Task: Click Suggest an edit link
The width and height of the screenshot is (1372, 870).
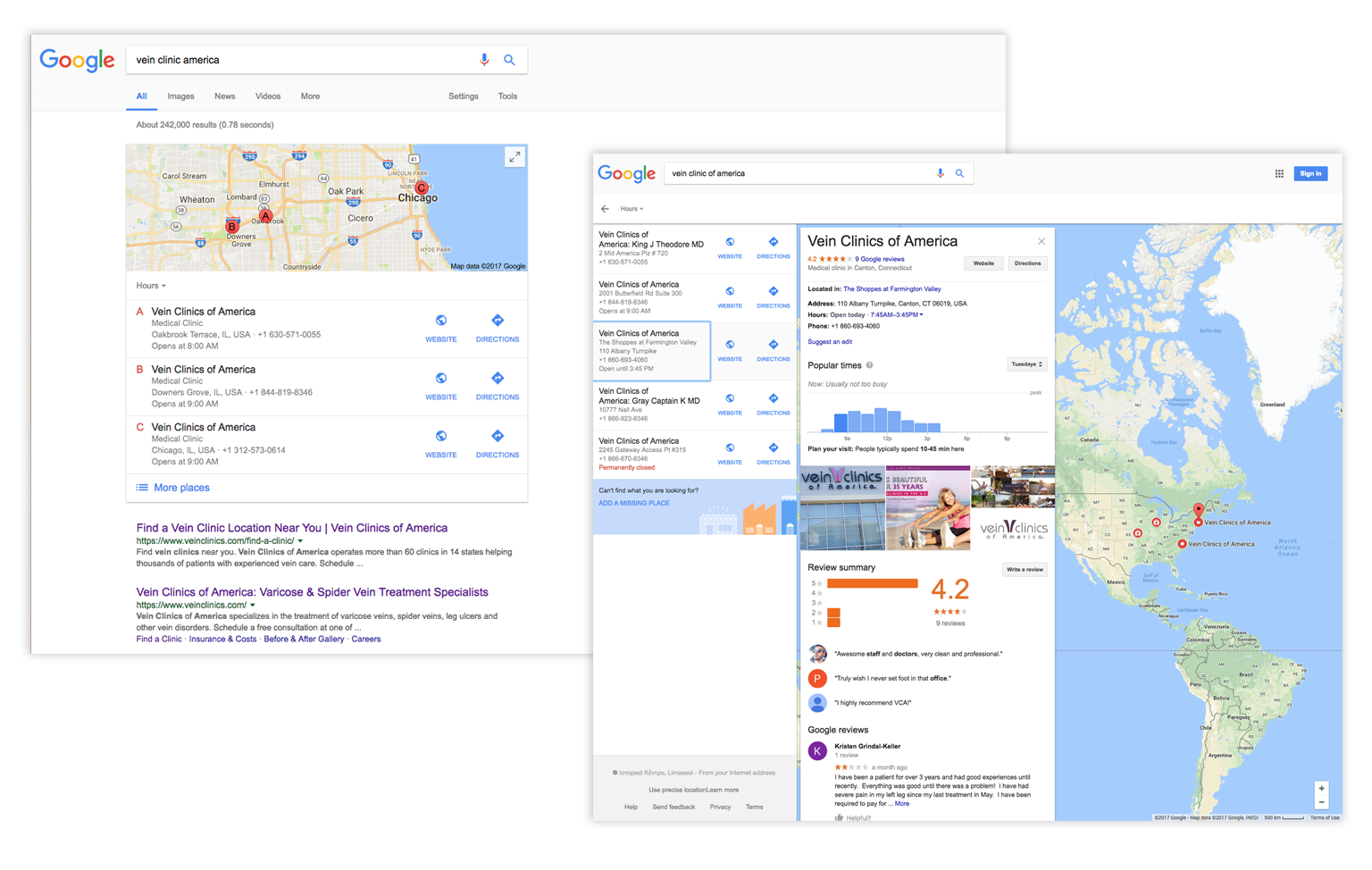Action: coord(830,342)
